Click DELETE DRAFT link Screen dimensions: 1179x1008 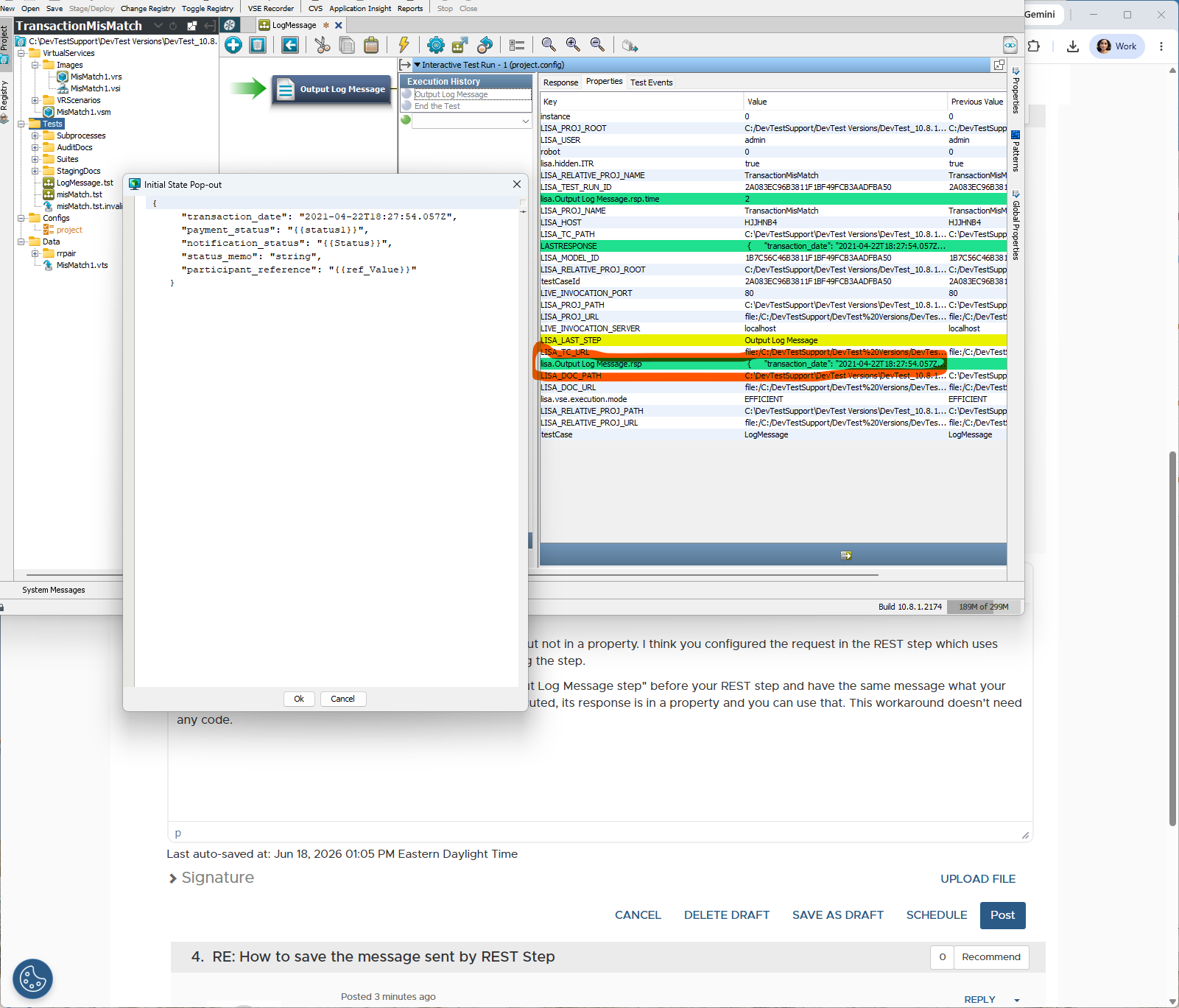[x=727, y=915]
